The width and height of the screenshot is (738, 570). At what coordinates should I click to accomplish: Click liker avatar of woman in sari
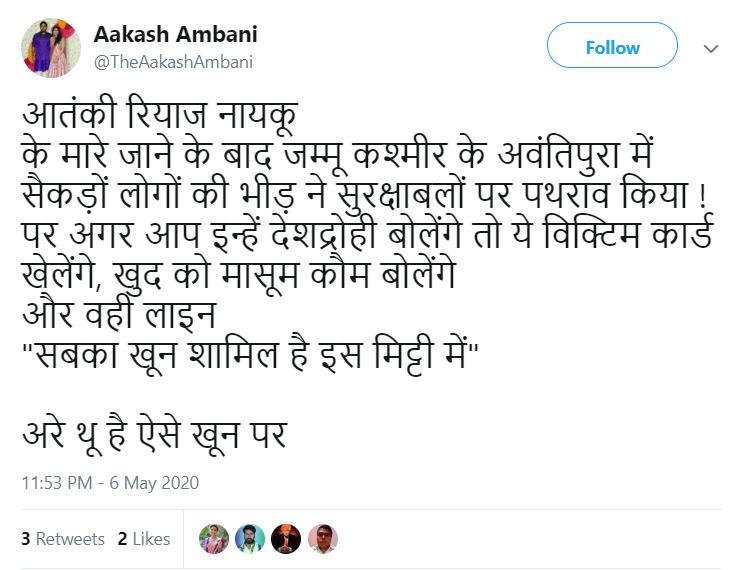[214, 539]
